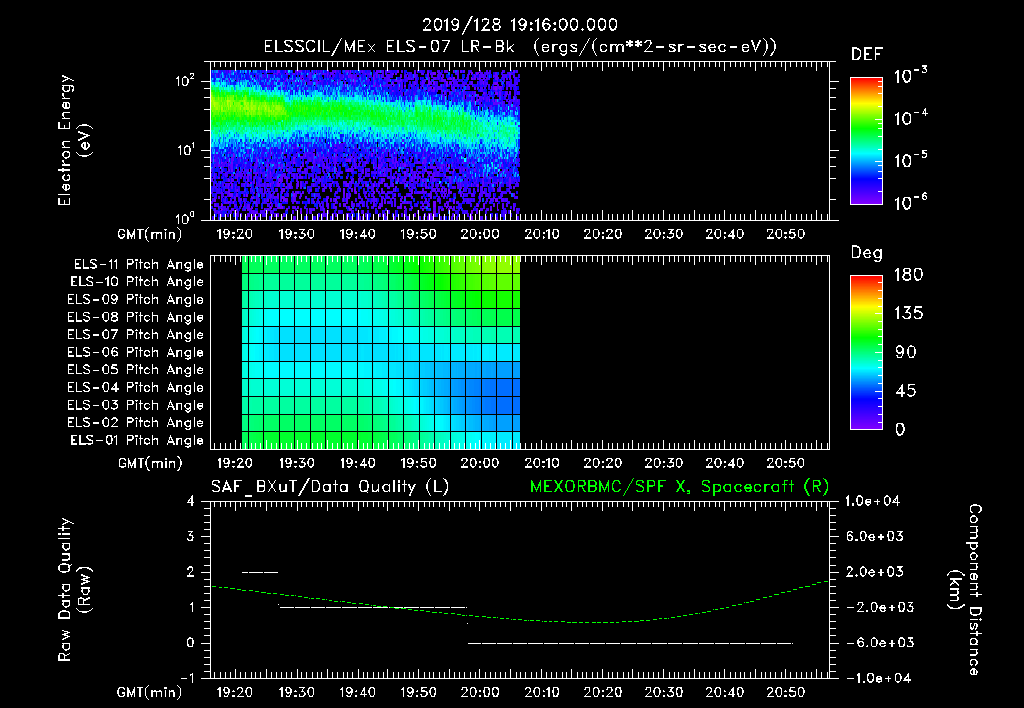This screenshot has width=1024, height=708.
Task: Click the 6.0e+03 tick on distance axis
Action: [x=875, y=536]
